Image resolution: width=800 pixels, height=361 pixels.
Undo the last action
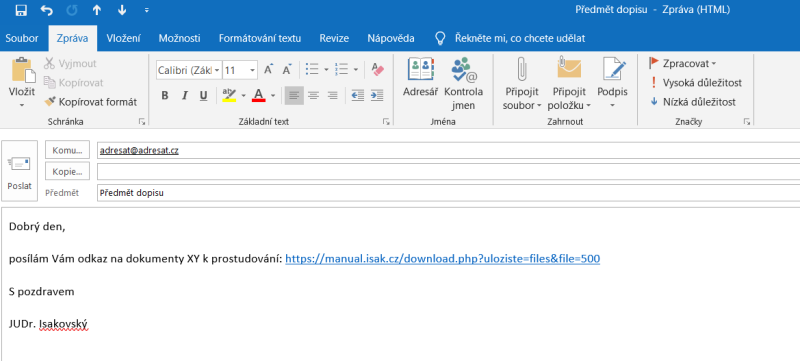(x=46, y=10)
